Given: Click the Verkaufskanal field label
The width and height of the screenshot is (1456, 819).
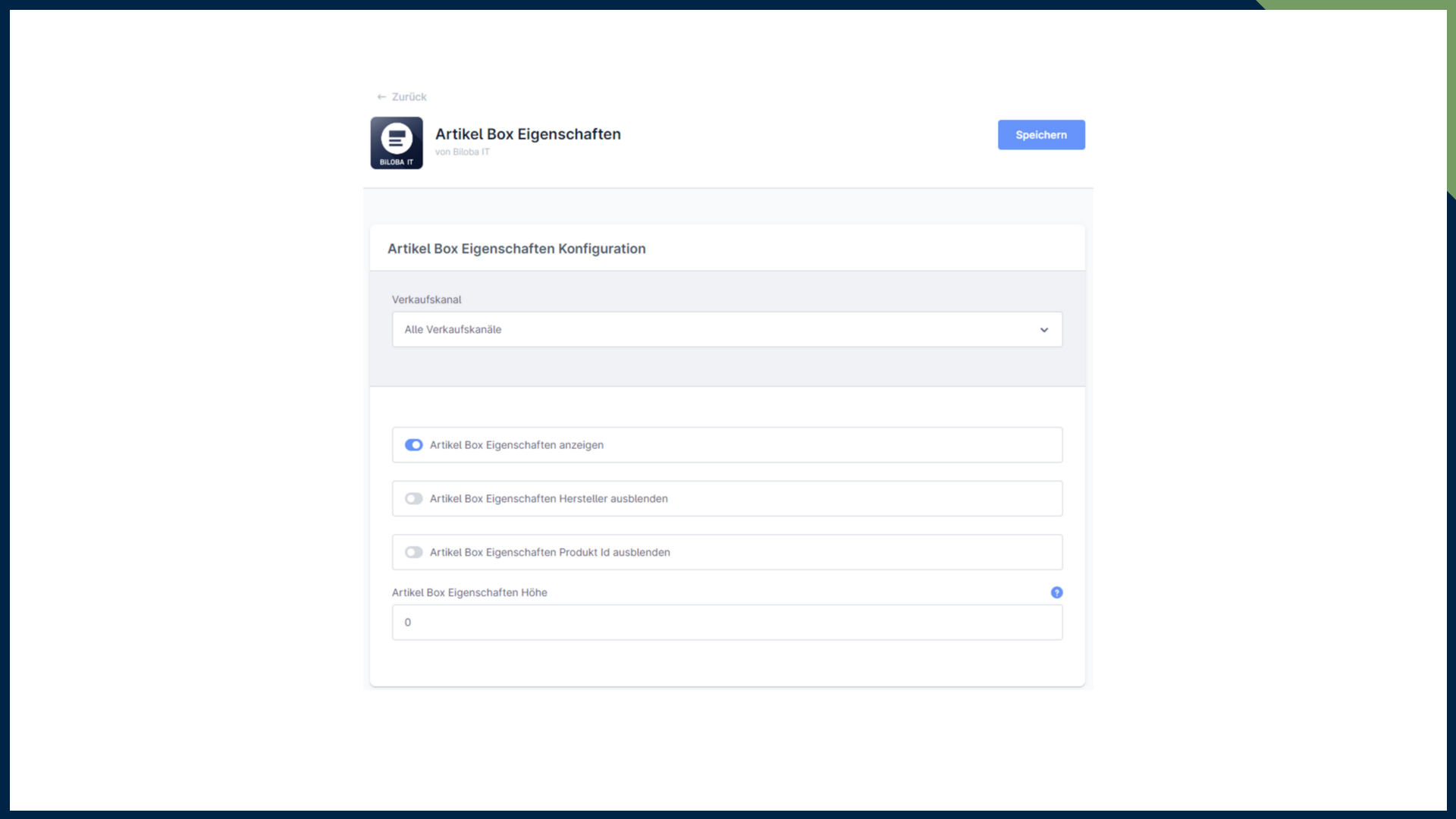Looking at the screenshot, I should [426, 300].
